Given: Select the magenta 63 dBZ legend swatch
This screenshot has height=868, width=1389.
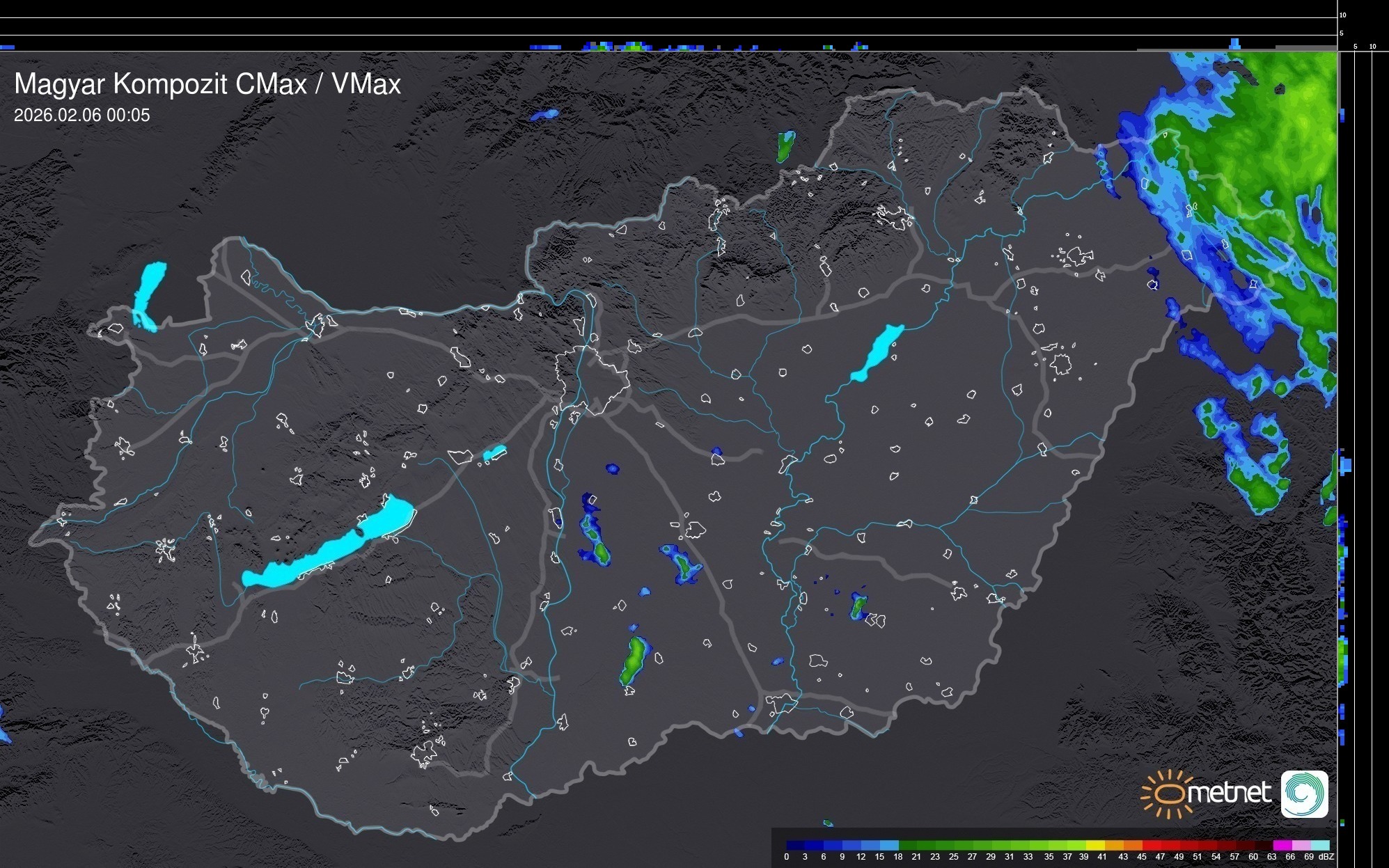Looking at the screenshot, I should click(1282, 845).
